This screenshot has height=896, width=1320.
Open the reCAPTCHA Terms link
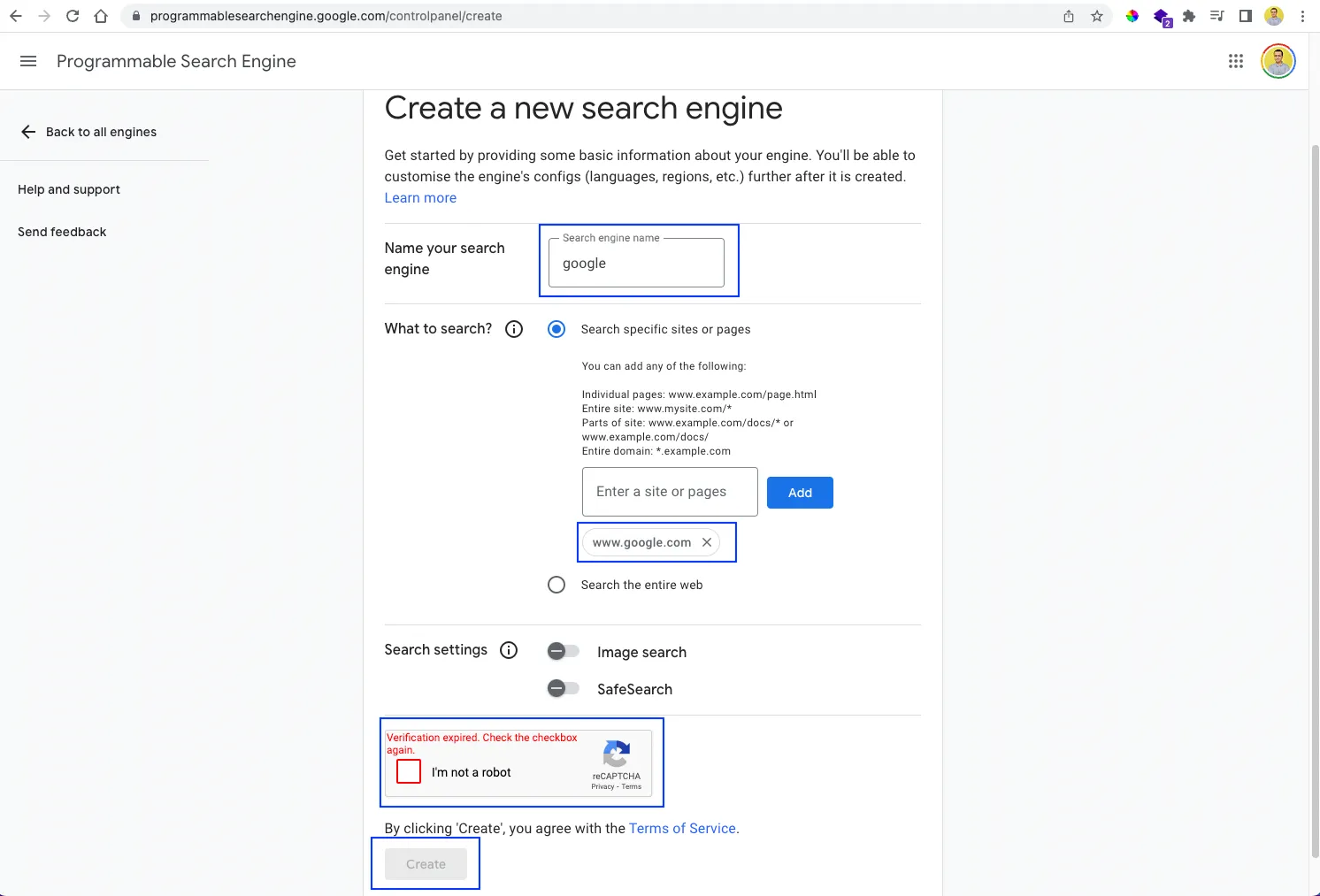pos(632,786)
